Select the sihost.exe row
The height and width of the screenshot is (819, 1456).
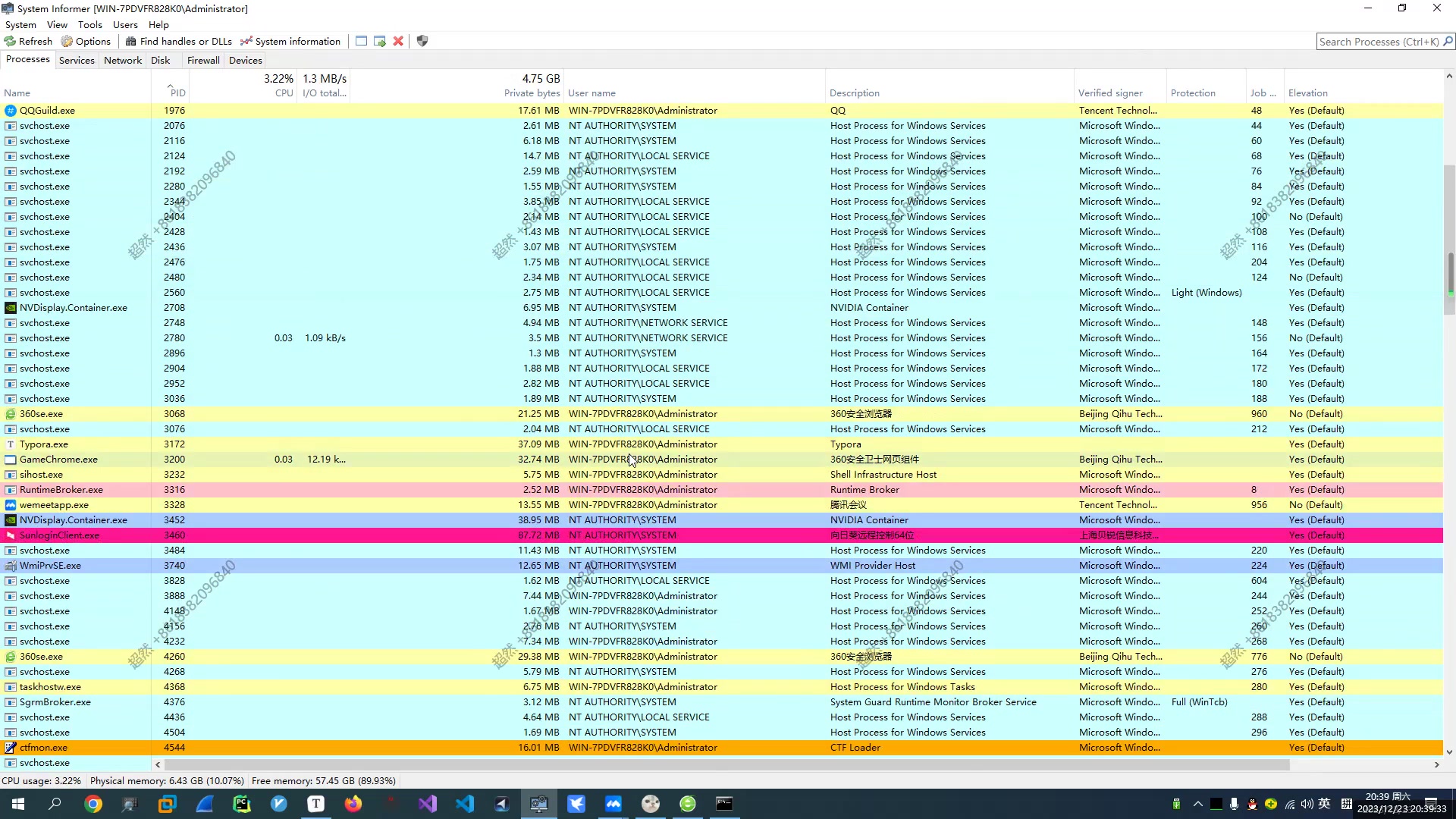click(x=721, y=474)
